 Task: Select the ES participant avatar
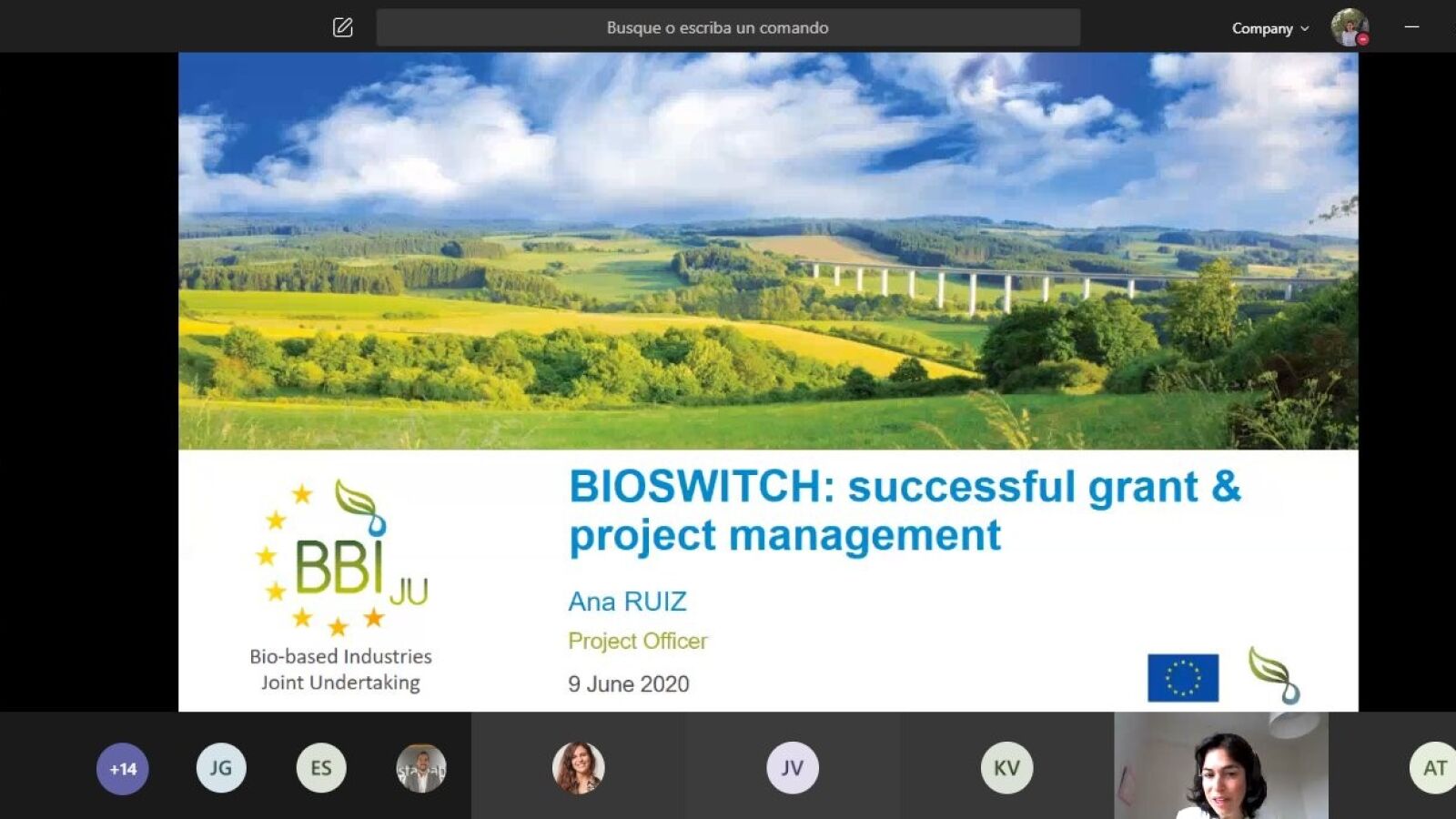[x=321, y=768]
